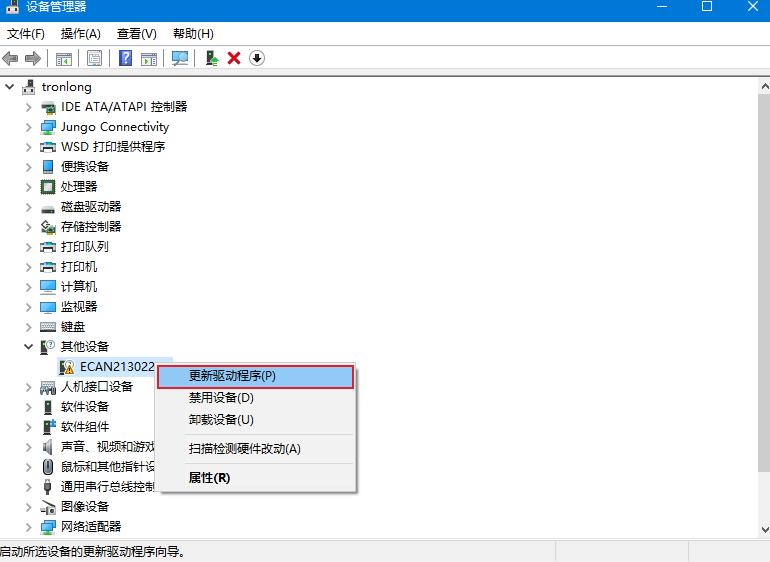Screen dimensions: 770x562
Task: Click the IDE ATA/ATAPI controller icon
Action: coord(48,107)
